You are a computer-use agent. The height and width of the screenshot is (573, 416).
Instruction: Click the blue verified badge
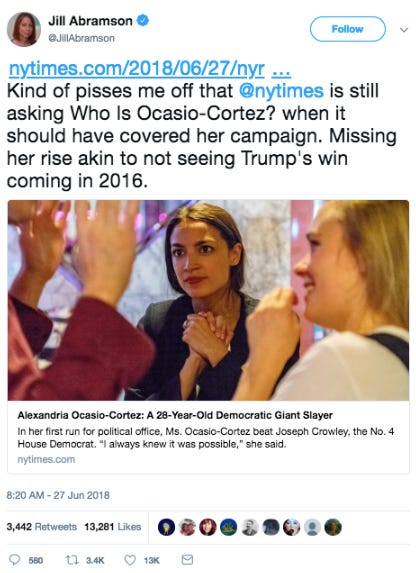click(143, 20)
